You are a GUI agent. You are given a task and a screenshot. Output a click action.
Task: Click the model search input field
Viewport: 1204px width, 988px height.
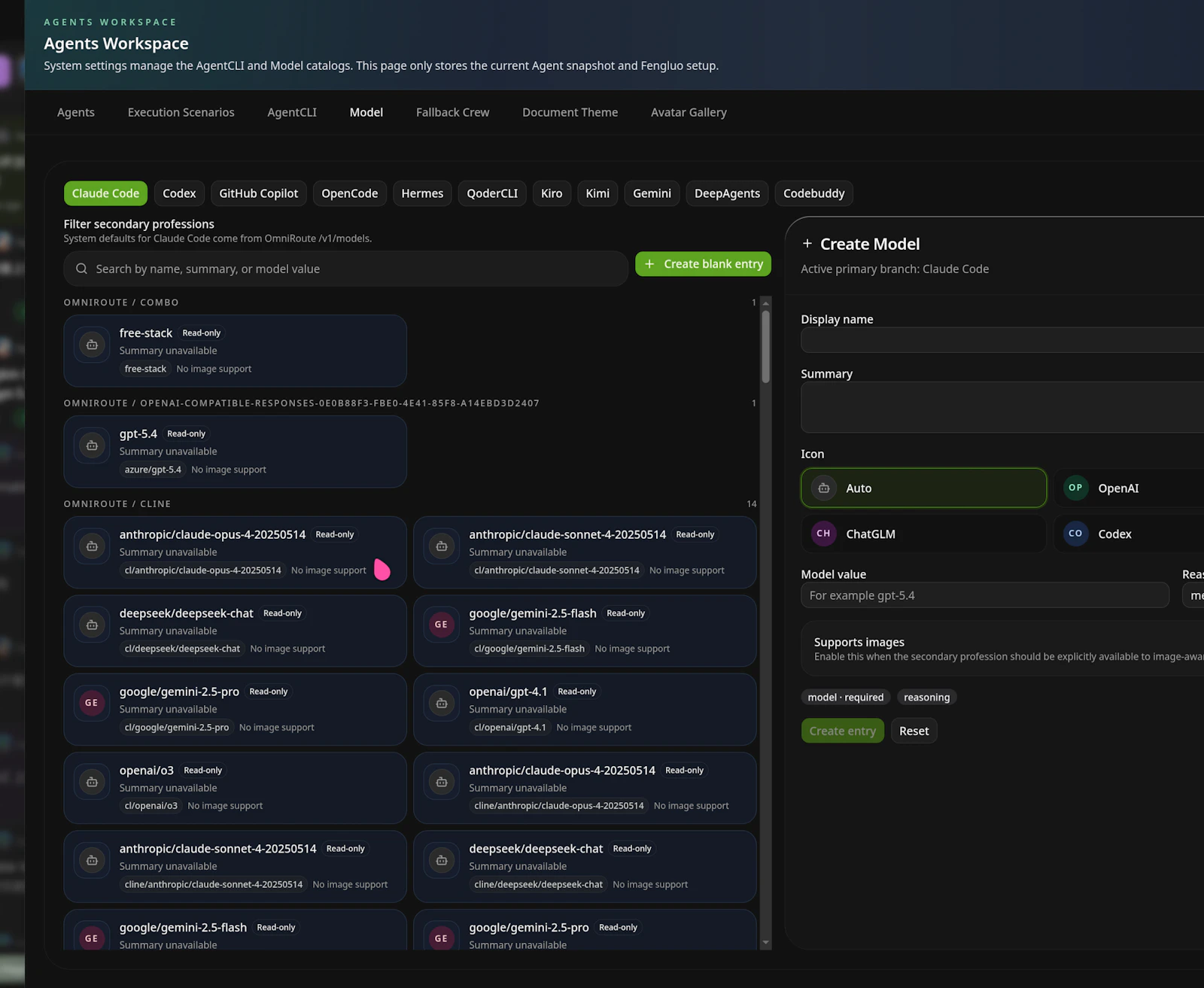pos(346,268)
